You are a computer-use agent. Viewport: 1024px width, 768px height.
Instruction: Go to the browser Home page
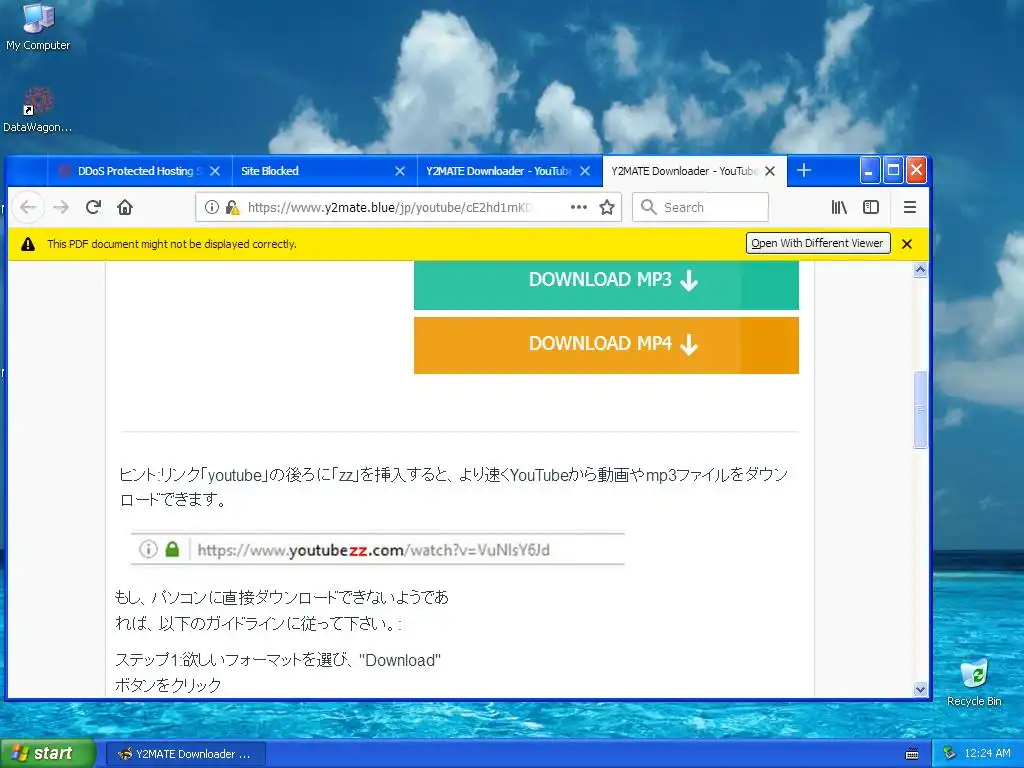(x=125, y=208)
